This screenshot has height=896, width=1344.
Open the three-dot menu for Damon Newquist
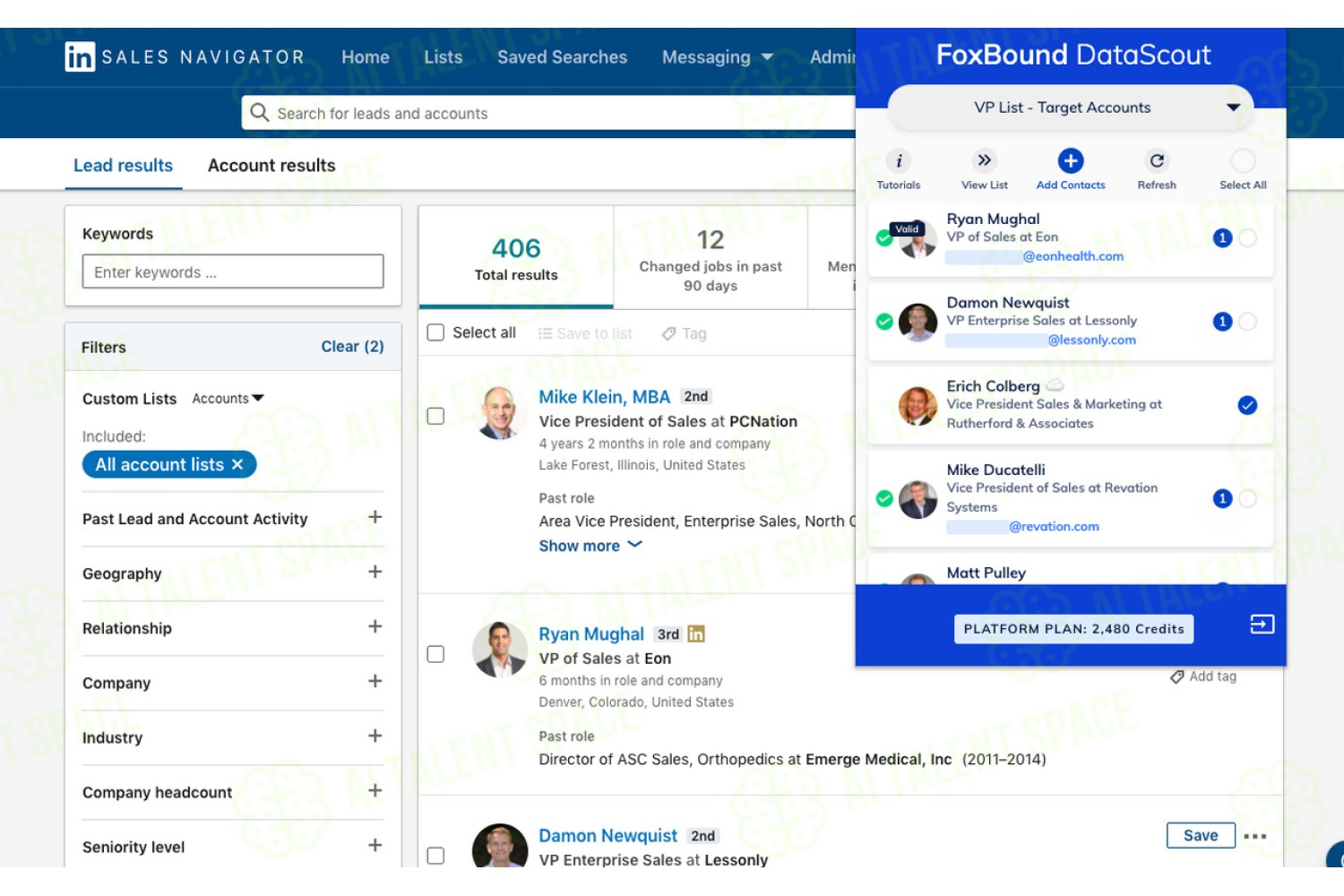(x=1255, y=836)
